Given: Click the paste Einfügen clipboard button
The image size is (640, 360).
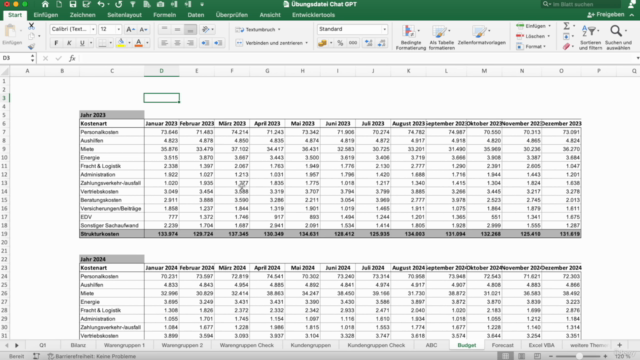Looking at the screenshot, I should [x=12, y=35].
